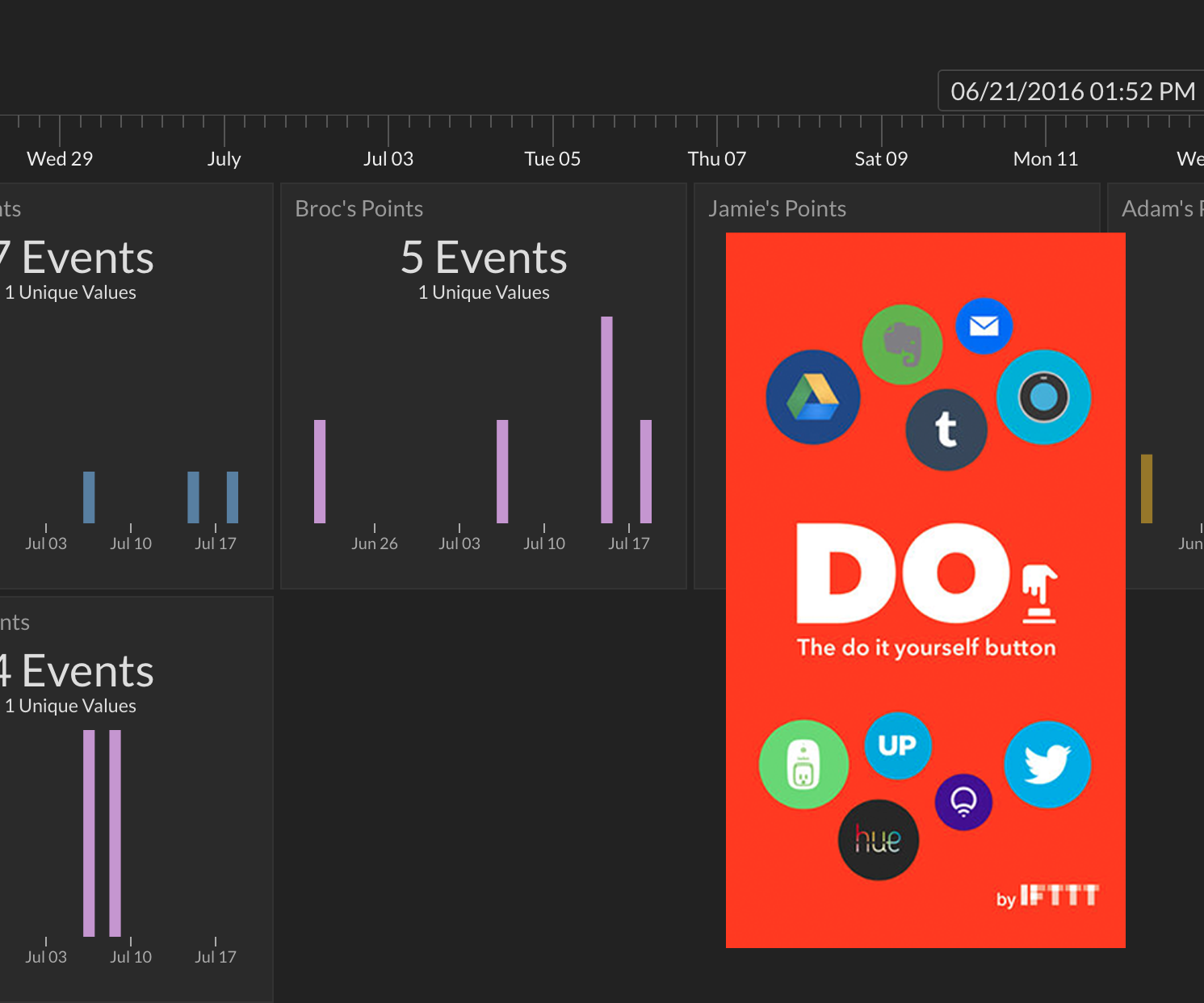Click the first purple bar in Broc's chart
Image resolution: width=1204 pixels, height=1003 pixels.
click(x=320, y=472)
